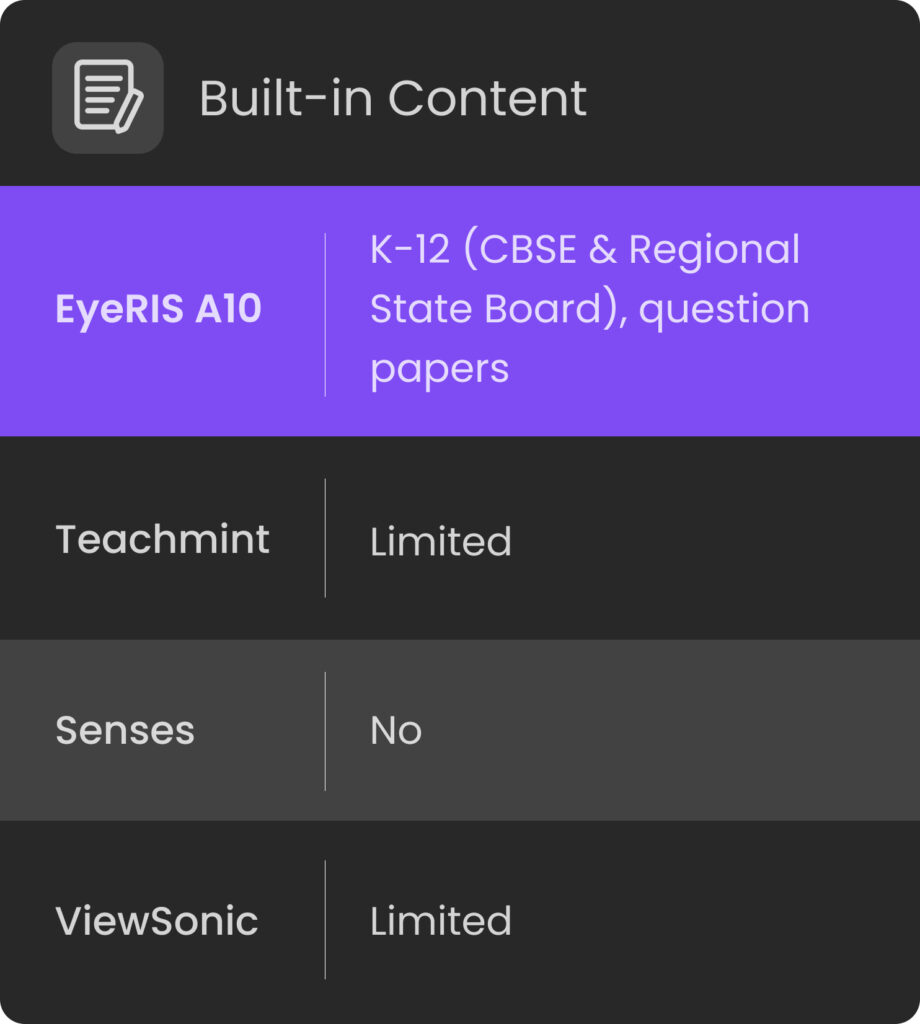Image resolution: width=920 pixels, height=1024 pixels.
Task: Select the EyeRIS A10 product label
Action: click(x=158, y=310)
